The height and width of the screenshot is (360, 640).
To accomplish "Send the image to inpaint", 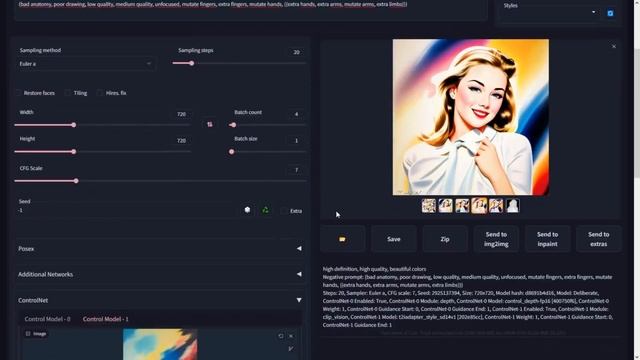I will 547,239.
